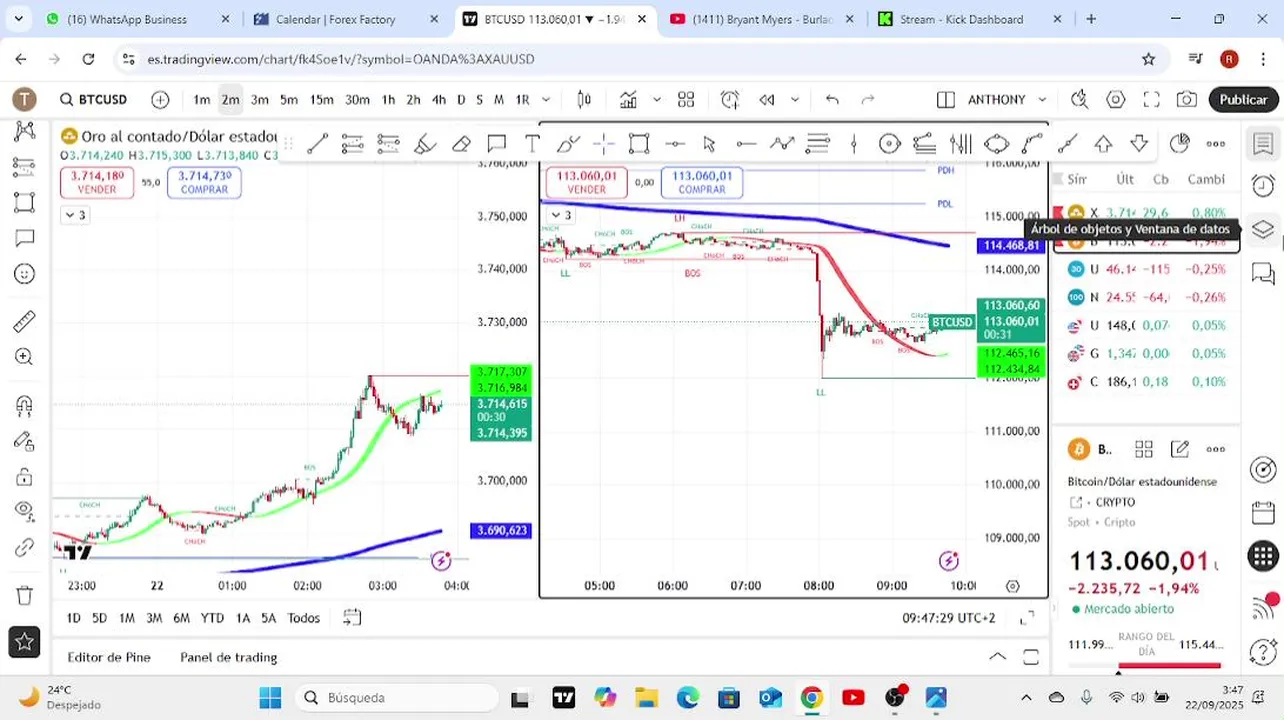Select the Todos date range
This screenshot has width=1284, height=720.
(x=304, y=618)
